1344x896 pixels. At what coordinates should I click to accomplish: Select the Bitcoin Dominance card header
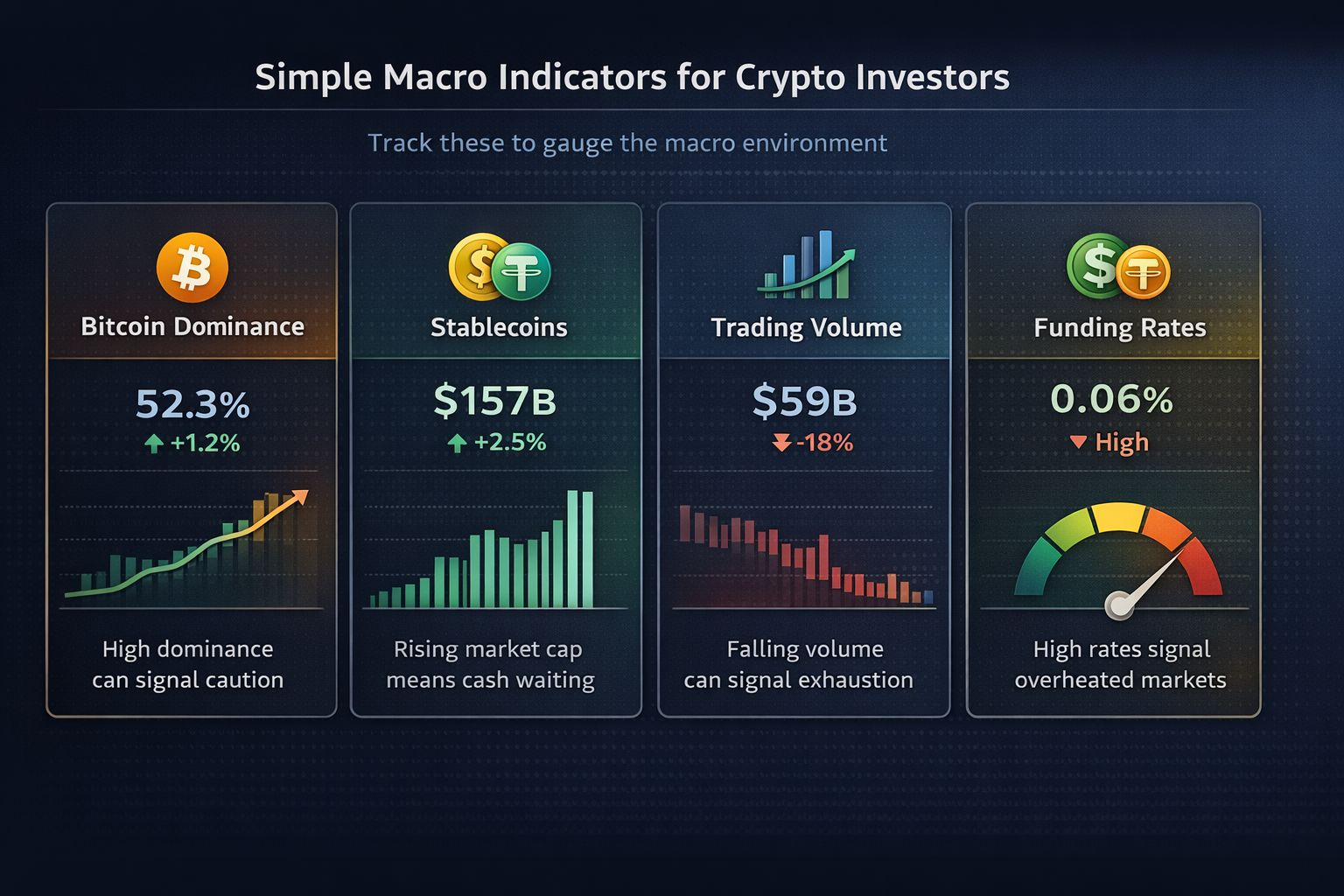click(192, 326)
